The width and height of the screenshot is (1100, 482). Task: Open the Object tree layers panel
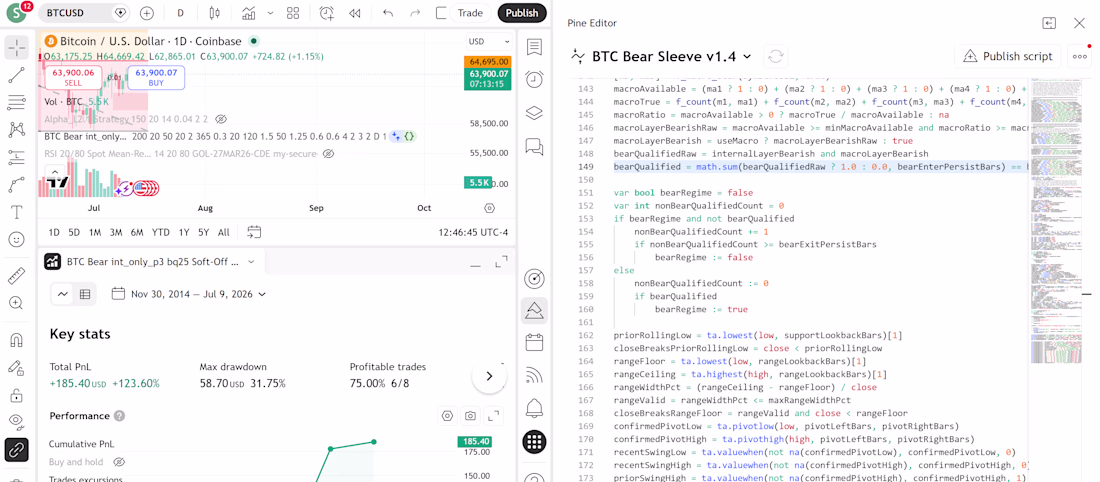pos(535,113)
